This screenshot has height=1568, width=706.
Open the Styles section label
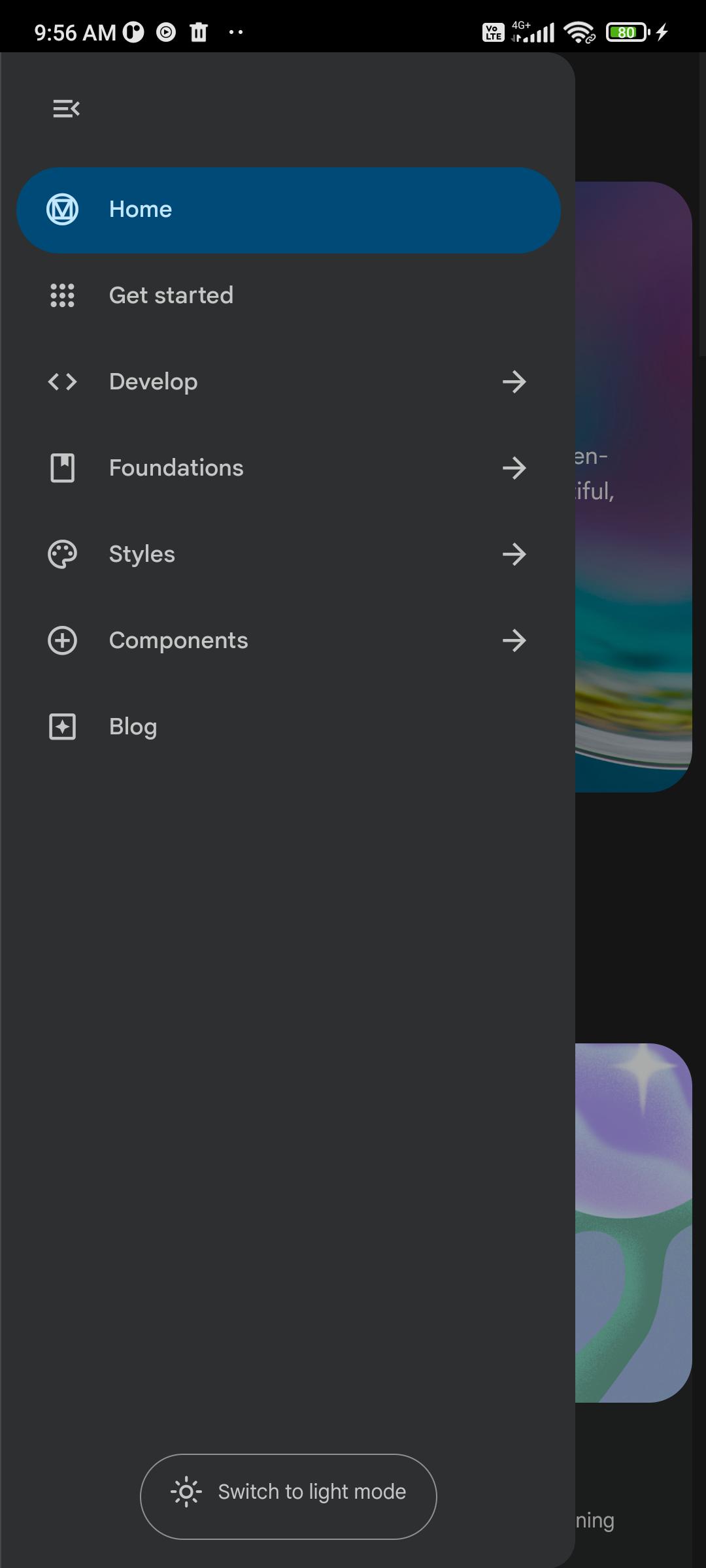click(x=142, y=554)
